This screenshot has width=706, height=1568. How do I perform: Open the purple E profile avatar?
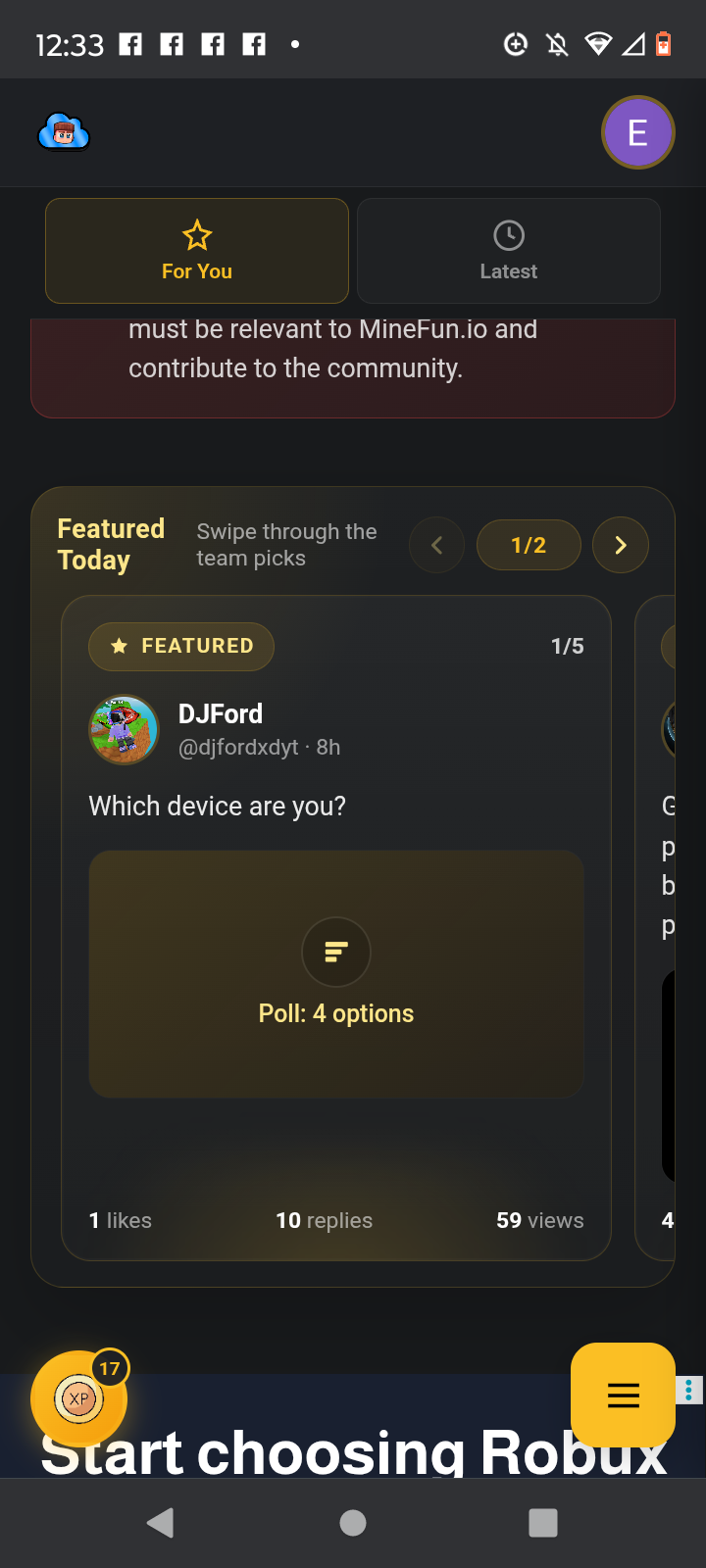[x=637, y=132]
